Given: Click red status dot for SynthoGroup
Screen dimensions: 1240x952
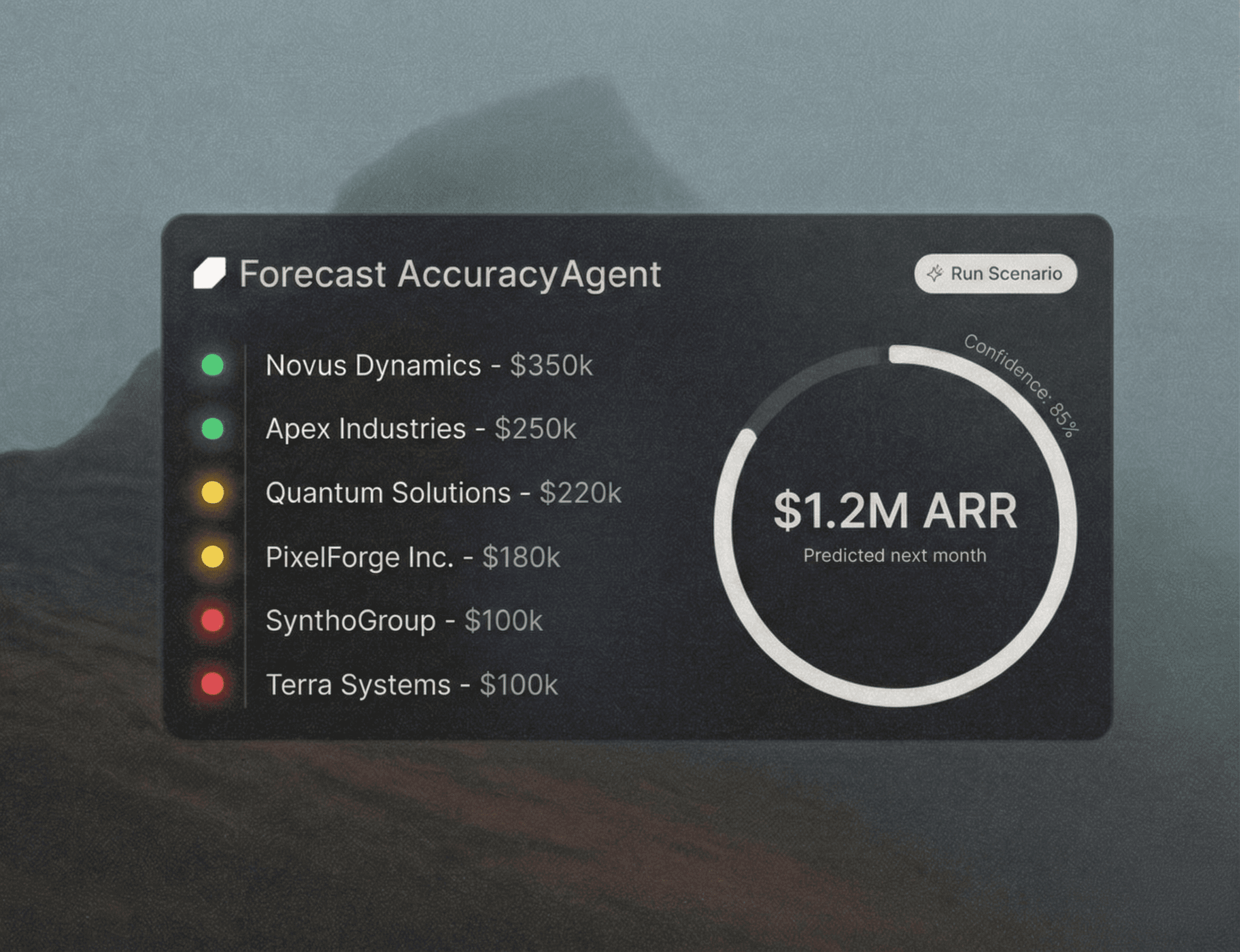Looking at the screenshot, I should (x=213, y=620).
